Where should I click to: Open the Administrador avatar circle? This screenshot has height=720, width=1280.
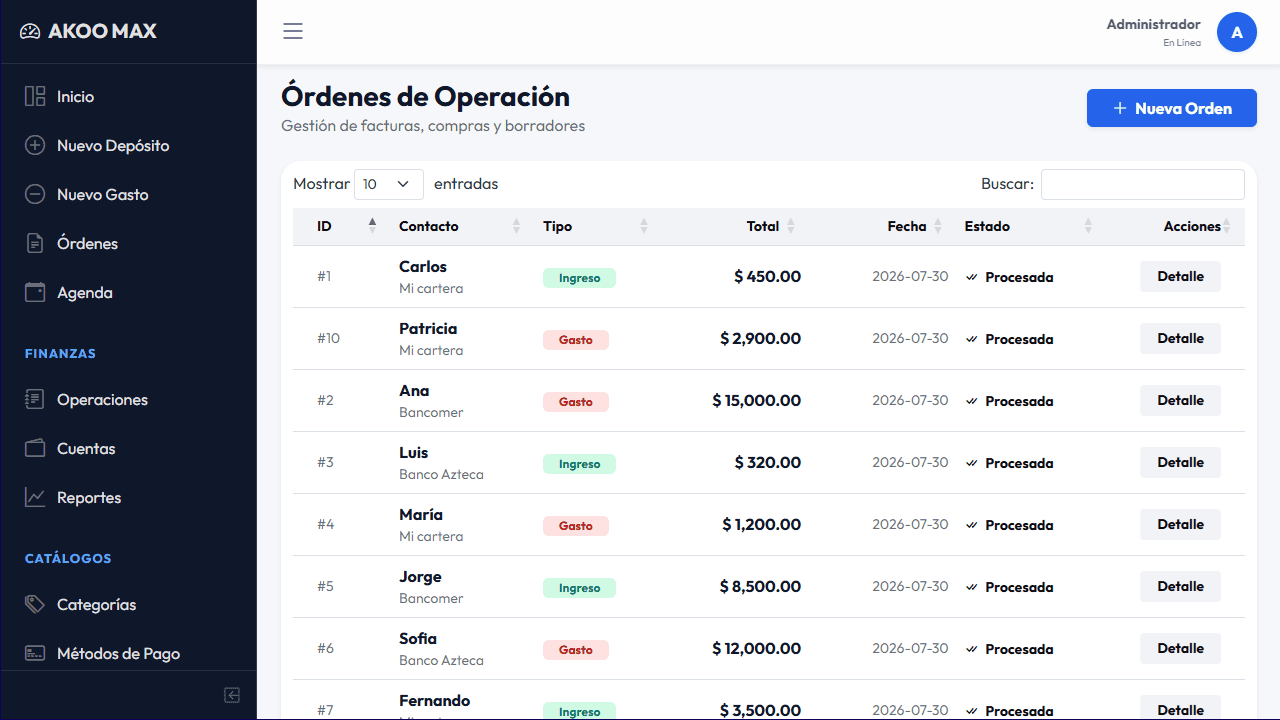point(1237,32)
